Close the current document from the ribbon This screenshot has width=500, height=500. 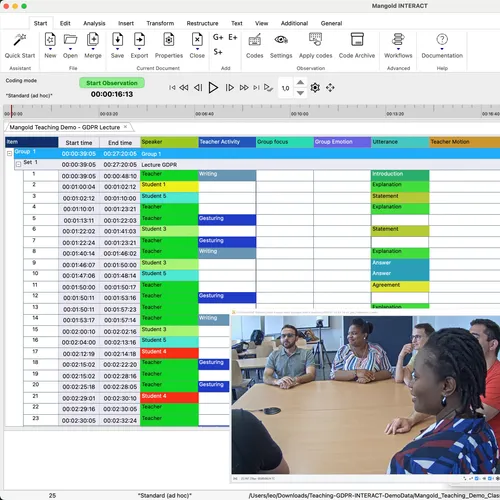tap(197, 40)
